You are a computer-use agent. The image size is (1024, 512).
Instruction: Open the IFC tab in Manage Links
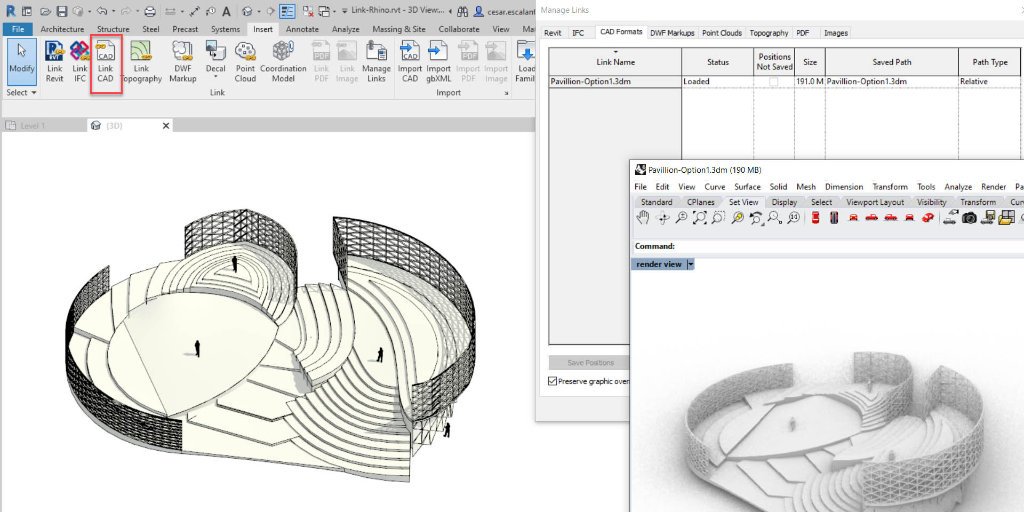(579, 33)
